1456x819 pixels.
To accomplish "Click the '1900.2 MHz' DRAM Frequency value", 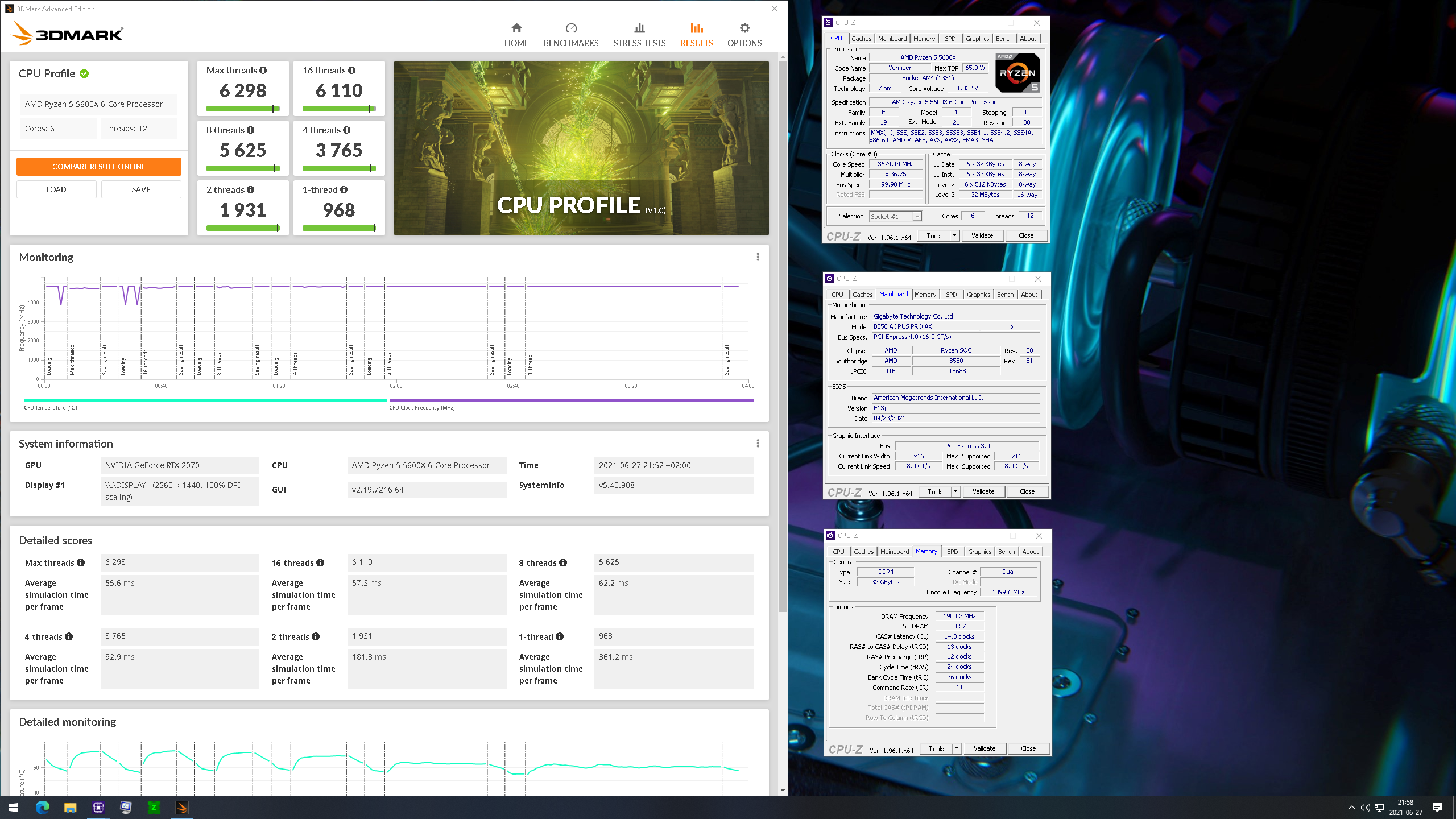I will pyautogui.click(x=959, y=616).
